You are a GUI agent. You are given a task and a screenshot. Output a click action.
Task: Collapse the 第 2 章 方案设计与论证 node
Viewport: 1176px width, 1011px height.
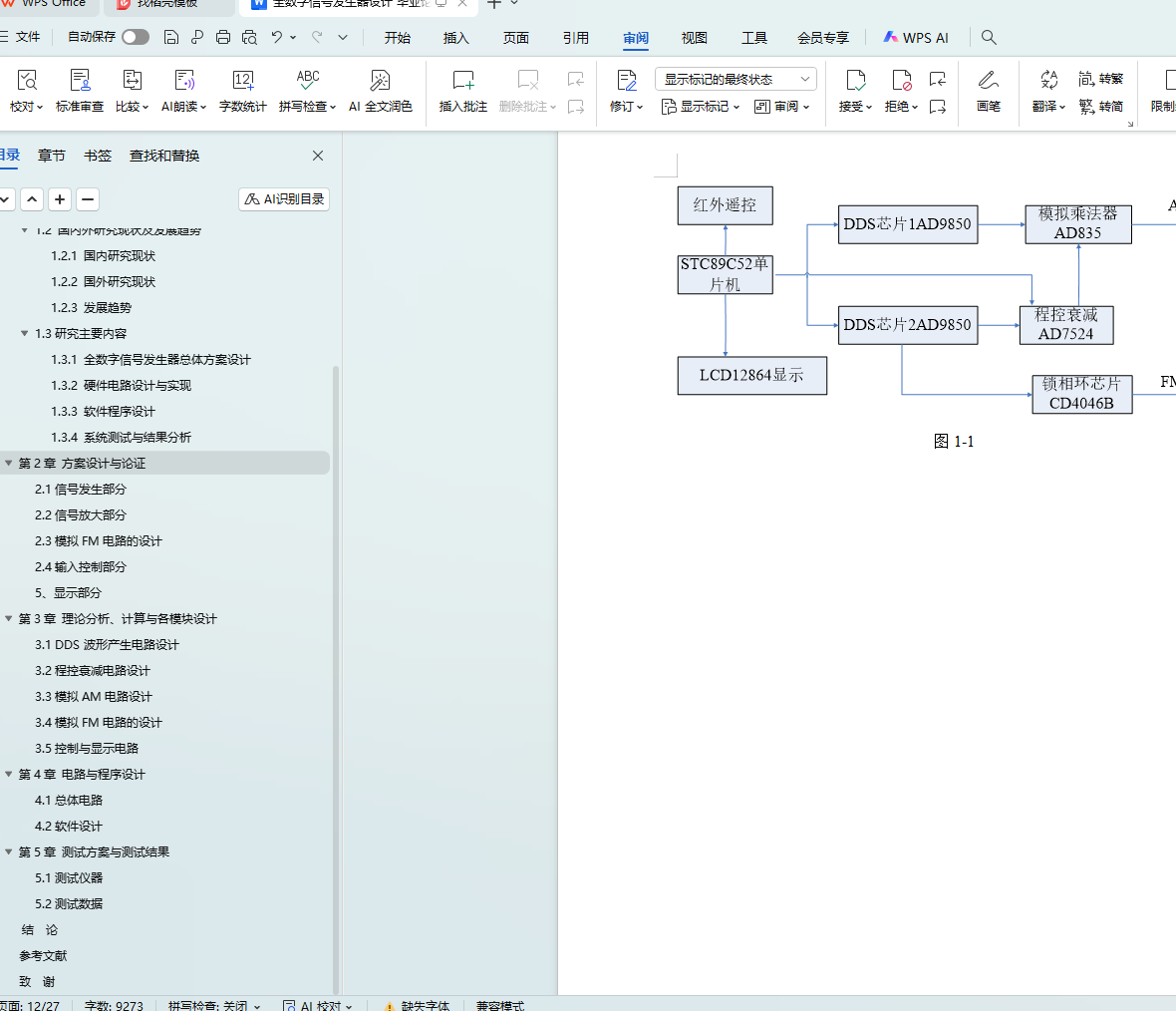point(9,463)
